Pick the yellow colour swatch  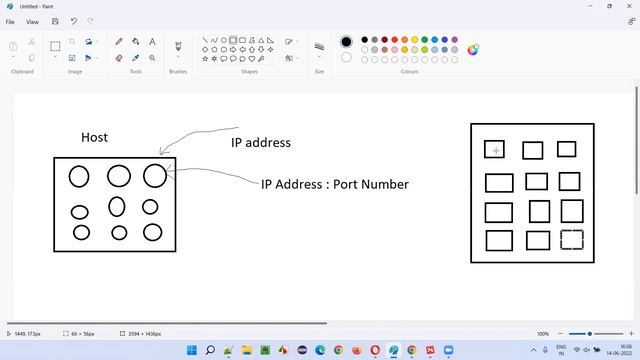click(415, 40)
